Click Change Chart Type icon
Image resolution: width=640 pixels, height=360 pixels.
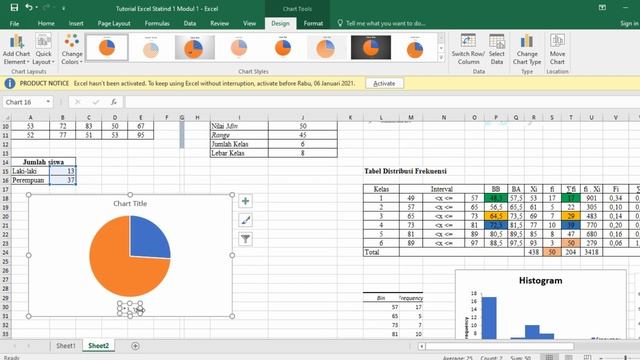click(527, 49)
